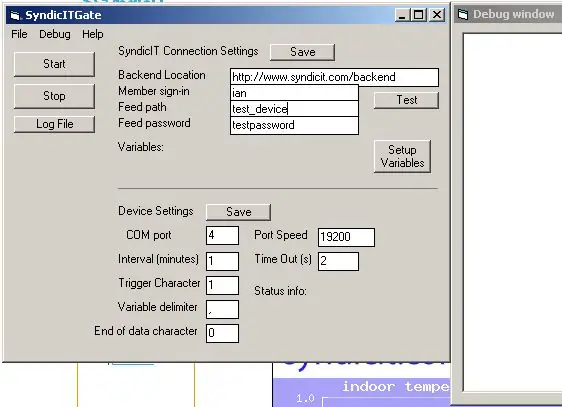
Task: Click the Interval (minutes) field
Action: tap(222, 261)
